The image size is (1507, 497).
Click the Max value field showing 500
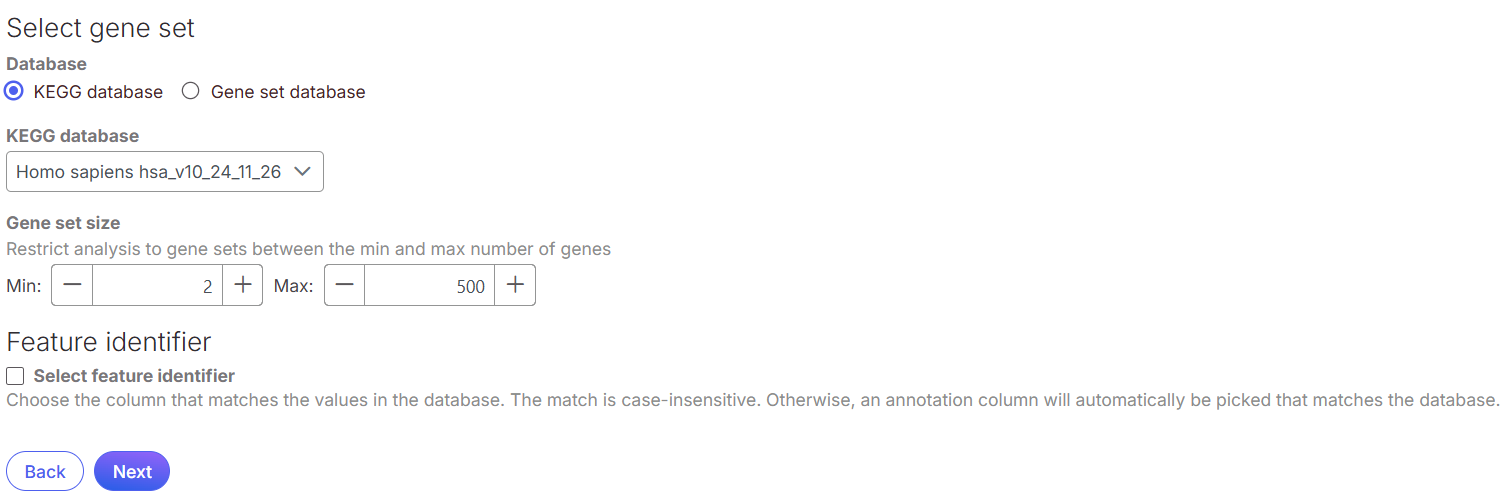click(429, 286)
